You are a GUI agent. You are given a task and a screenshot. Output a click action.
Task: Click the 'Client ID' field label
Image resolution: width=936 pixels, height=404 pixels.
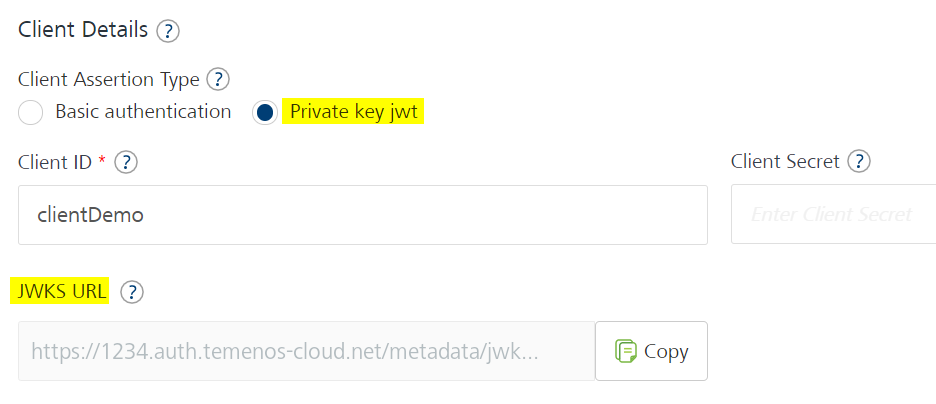pos(56,162)
